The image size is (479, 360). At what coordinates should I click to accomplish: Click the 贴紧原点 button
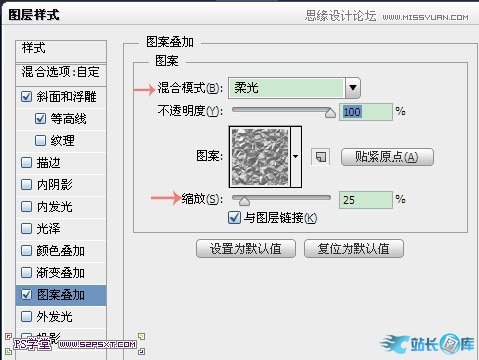387,157
